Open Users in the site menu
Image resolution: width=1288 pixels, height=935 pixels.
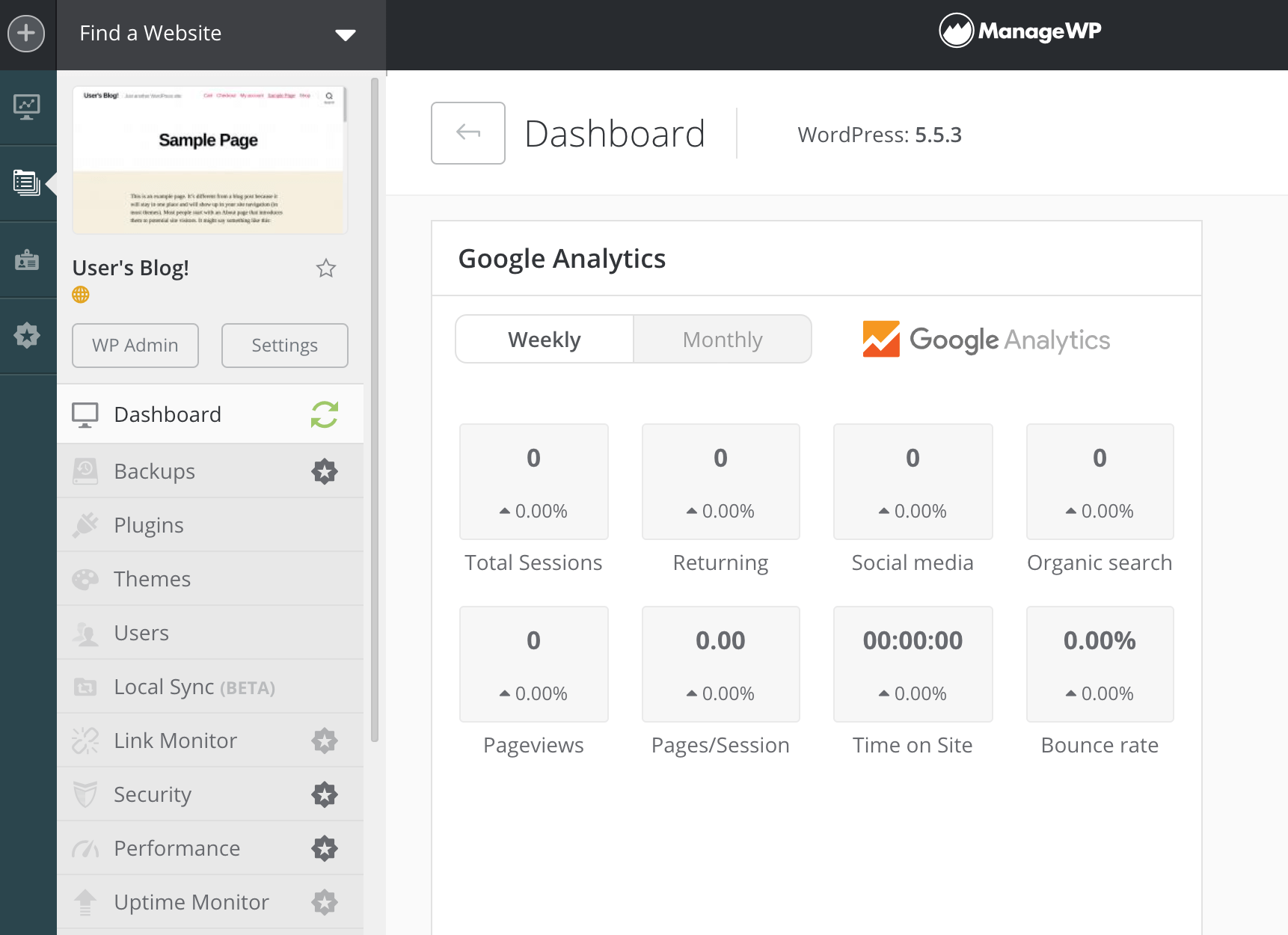click(x=210, y=633)
